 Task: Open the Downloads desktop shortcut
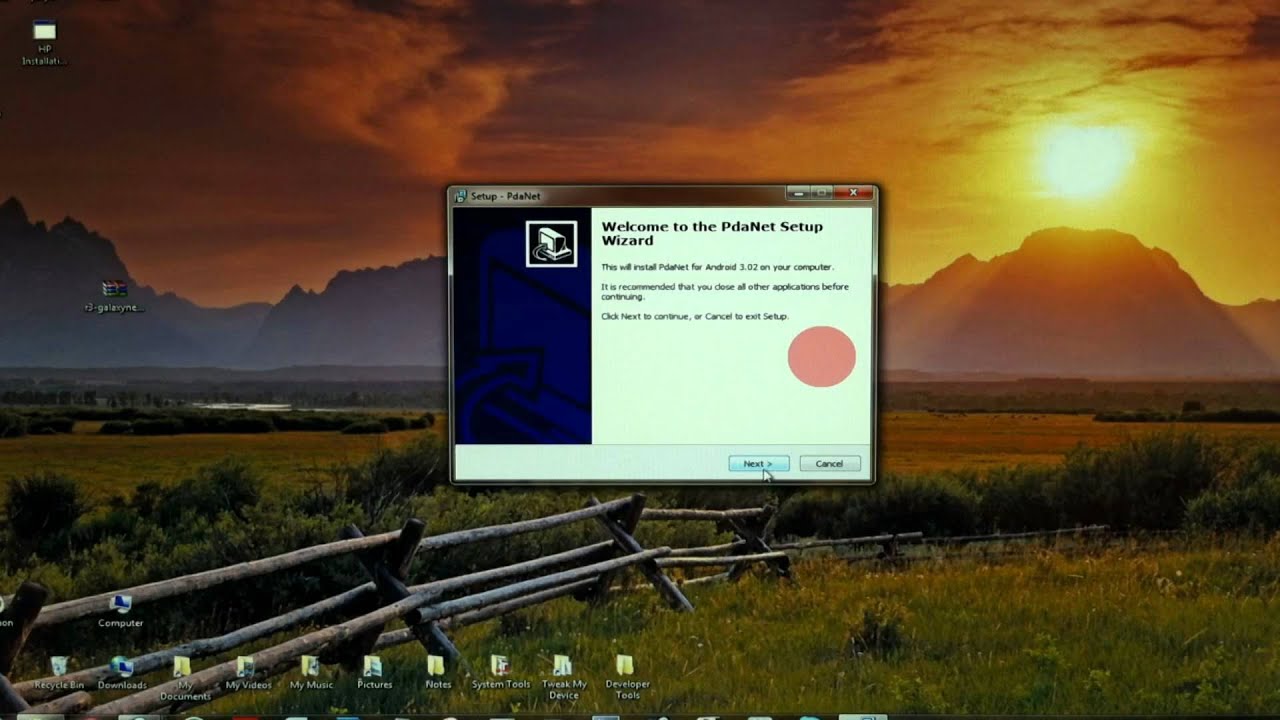pyautogui.click(x=122, y=673)
